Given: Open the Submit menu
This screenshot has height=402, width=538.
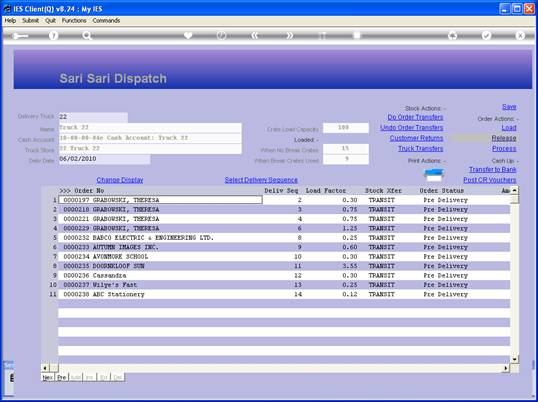Looking at the screenshot, I should (x=31, y=21).
